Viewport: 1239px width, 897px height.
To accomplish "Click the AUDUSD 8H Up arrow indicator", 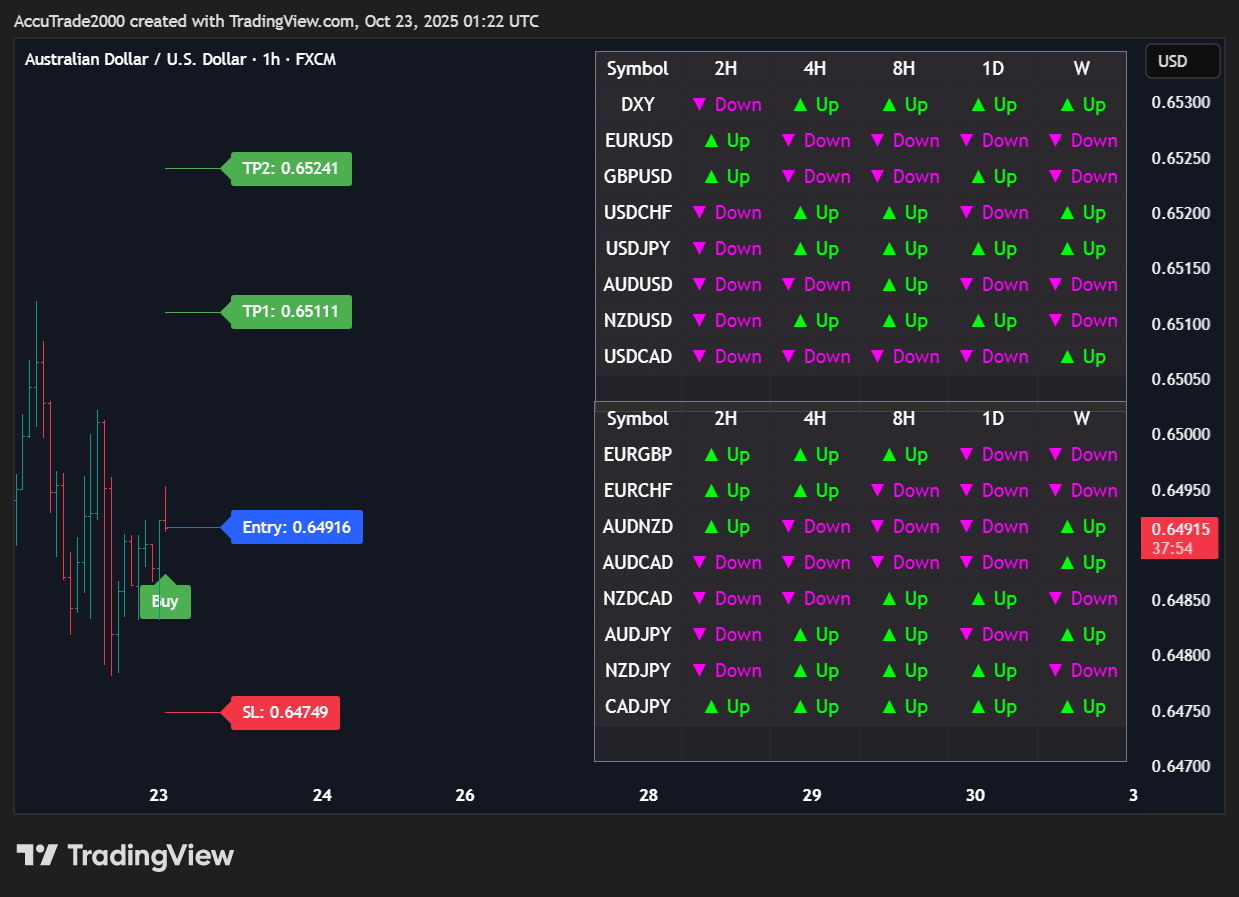I will [904, 285].
